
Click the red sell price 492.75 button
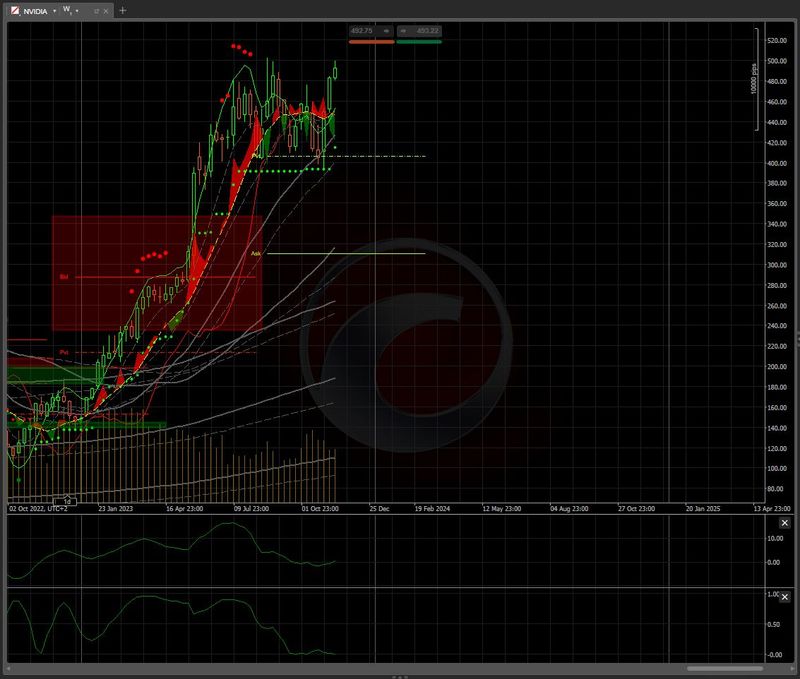tap(369, 31)
